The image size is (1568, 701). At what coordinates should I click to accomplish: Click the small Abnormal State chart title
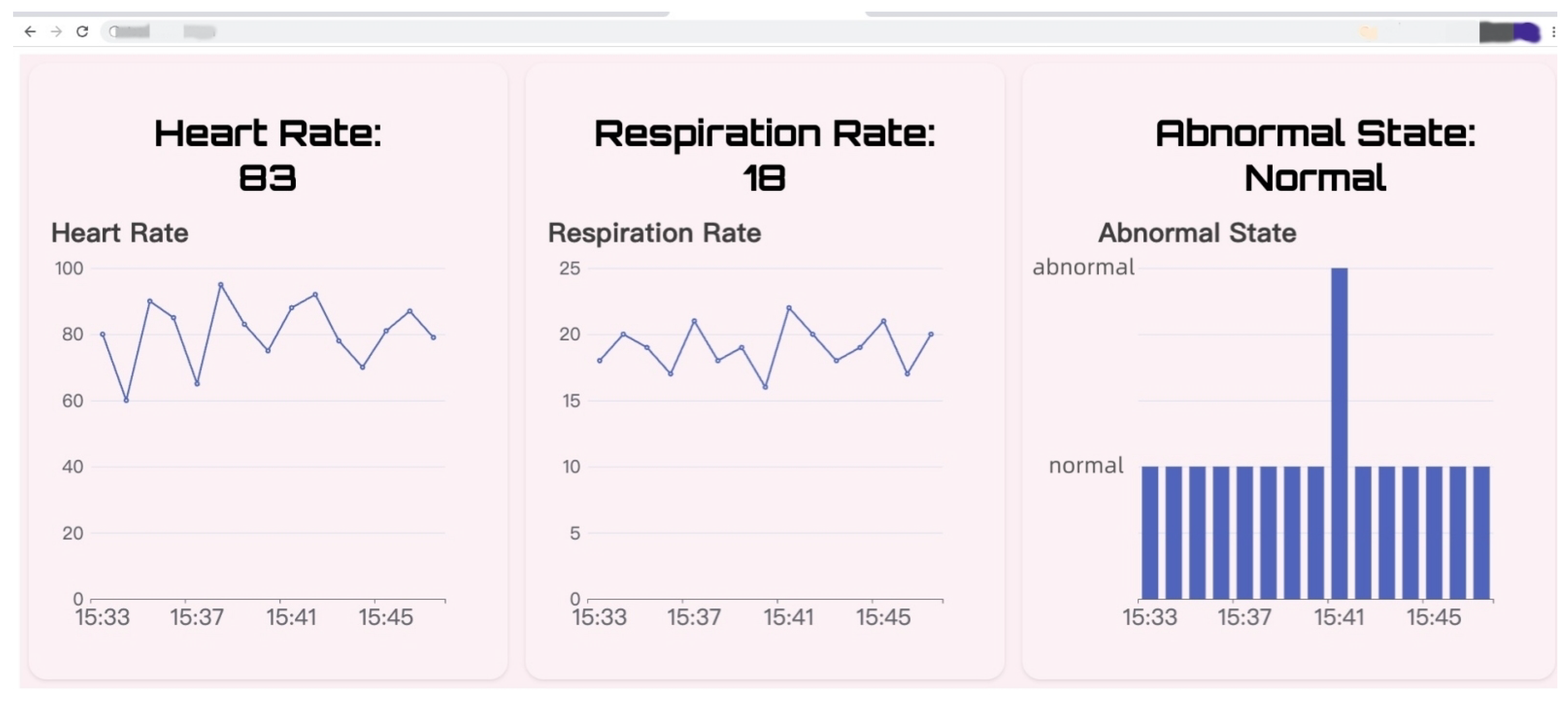(x=1197, y=233)
